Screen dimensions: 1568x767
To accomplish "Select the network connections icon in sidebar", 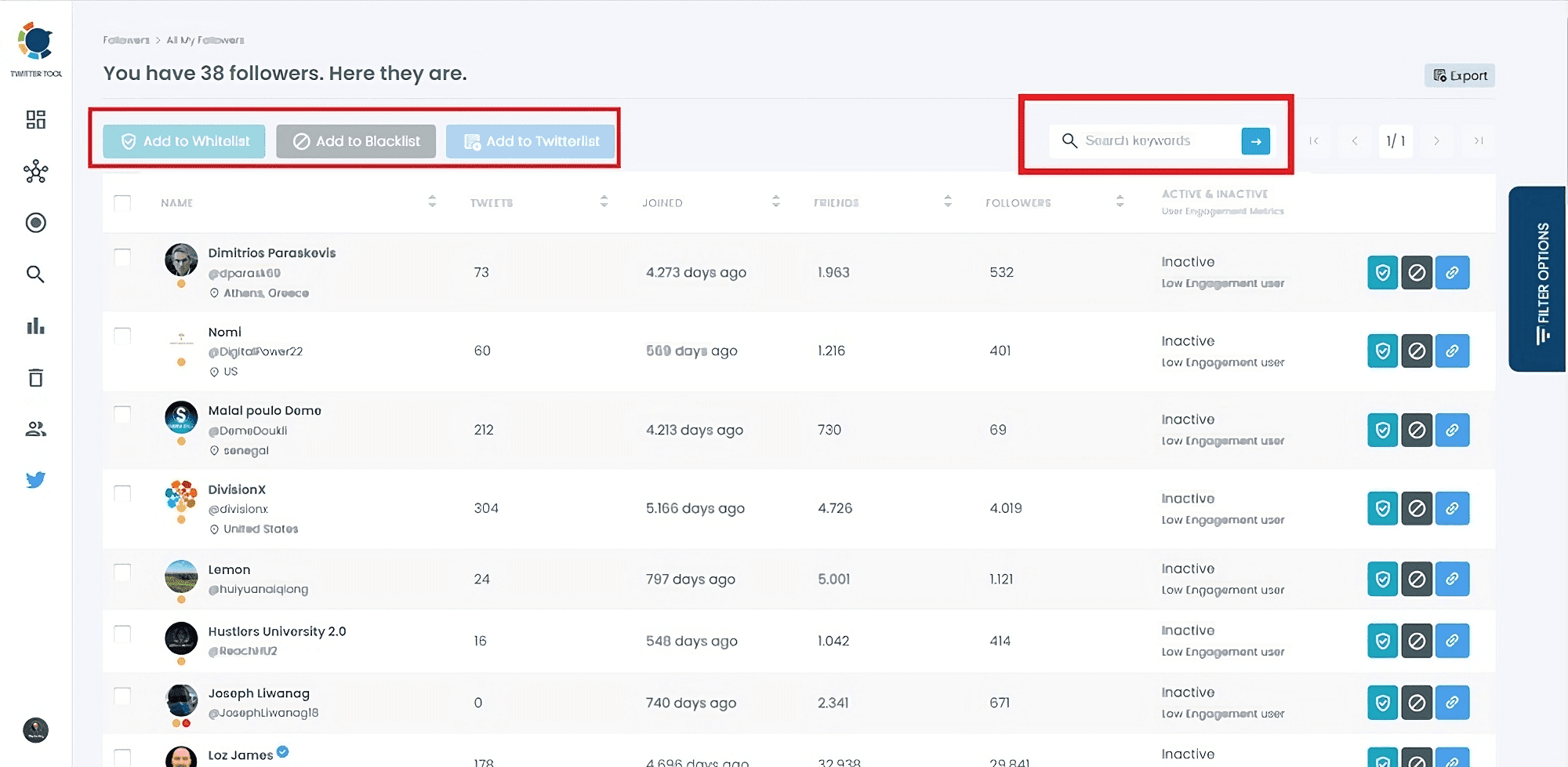I will [x=35, y=172].
